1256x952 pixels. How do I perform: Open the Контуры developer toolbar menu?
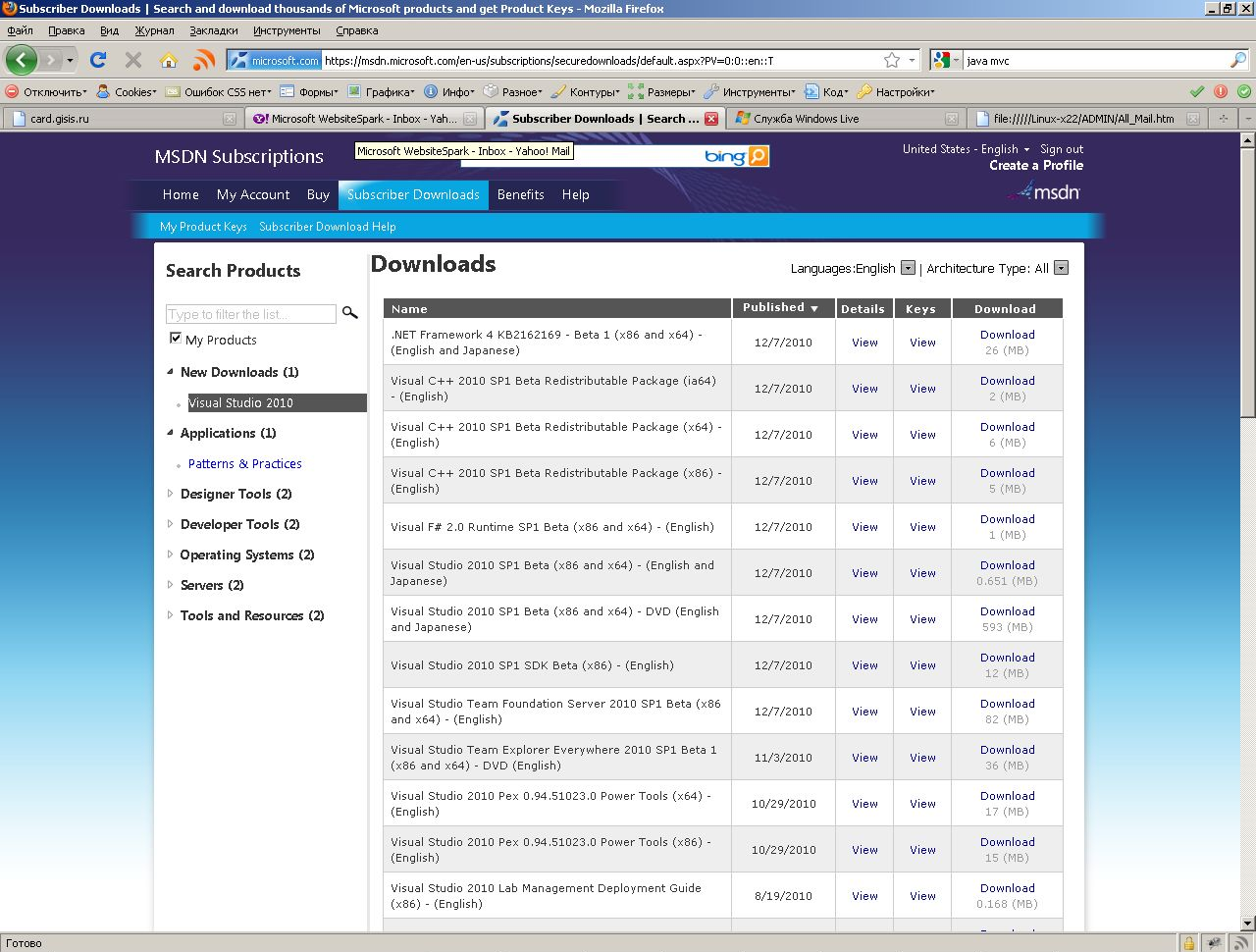click(x=585, y=91)
